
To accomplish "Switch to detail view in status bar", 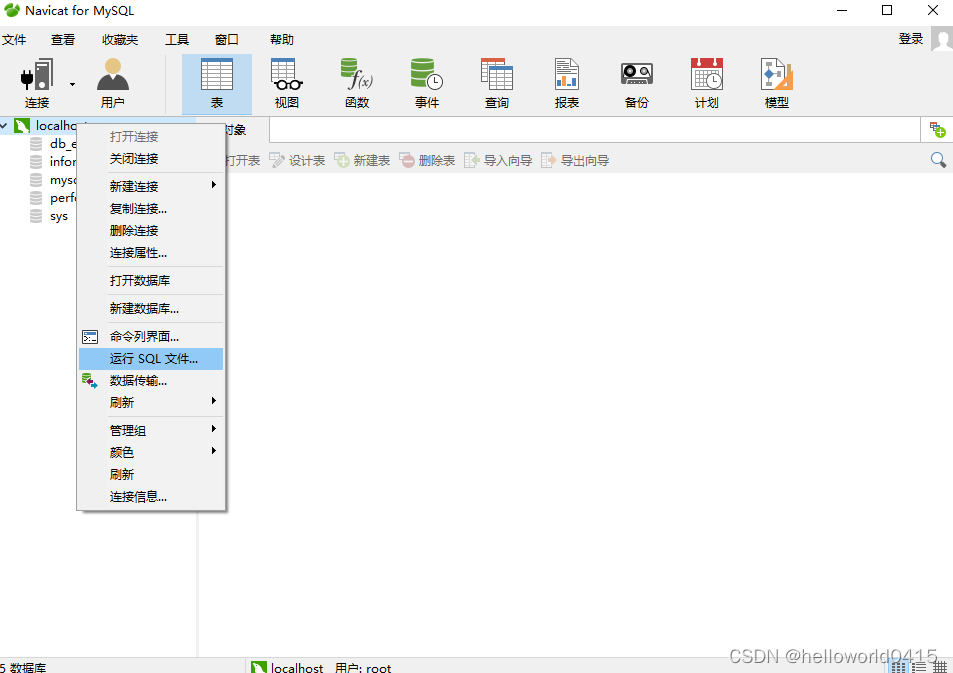I will 940,667.
